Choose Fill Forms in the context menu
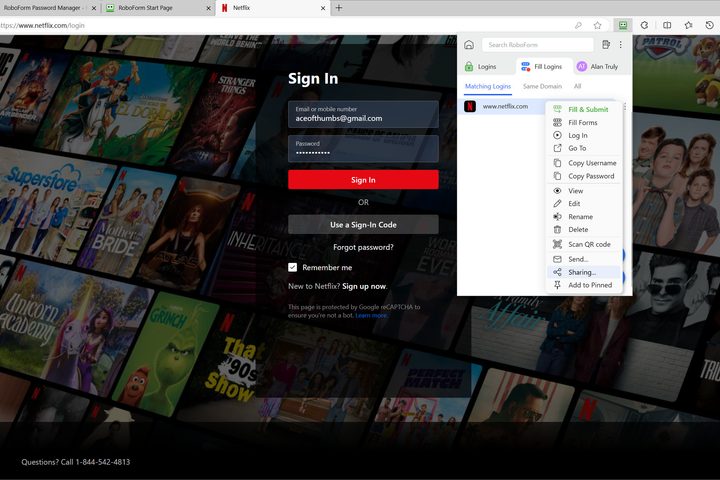 pos(584,122)
